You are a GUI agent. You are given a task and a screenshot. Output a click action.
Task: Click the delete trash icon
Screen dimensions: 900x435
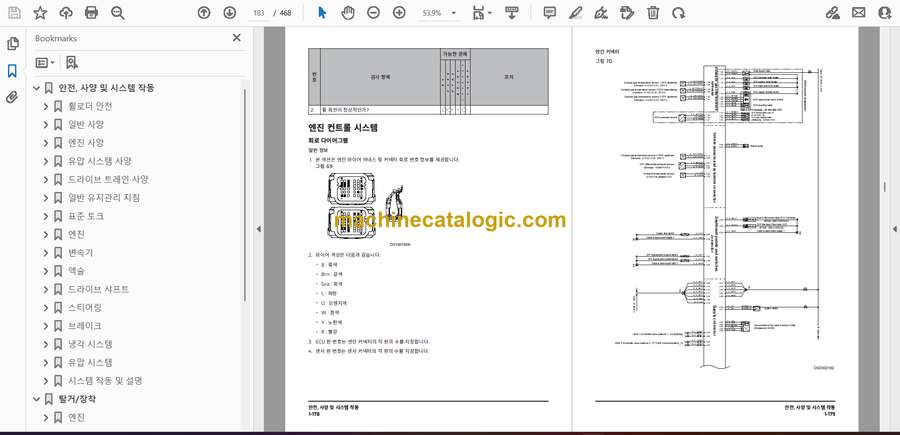(x=653, y=13)
